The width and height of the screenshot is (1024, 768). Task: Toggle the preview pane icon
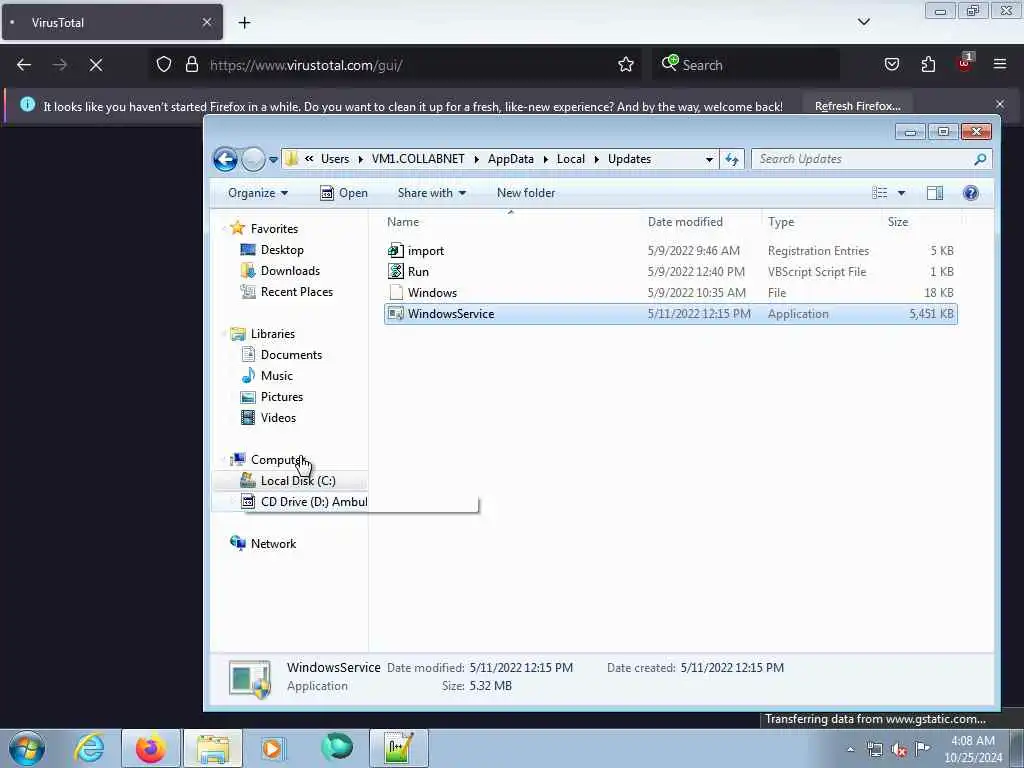coord(935,193)
